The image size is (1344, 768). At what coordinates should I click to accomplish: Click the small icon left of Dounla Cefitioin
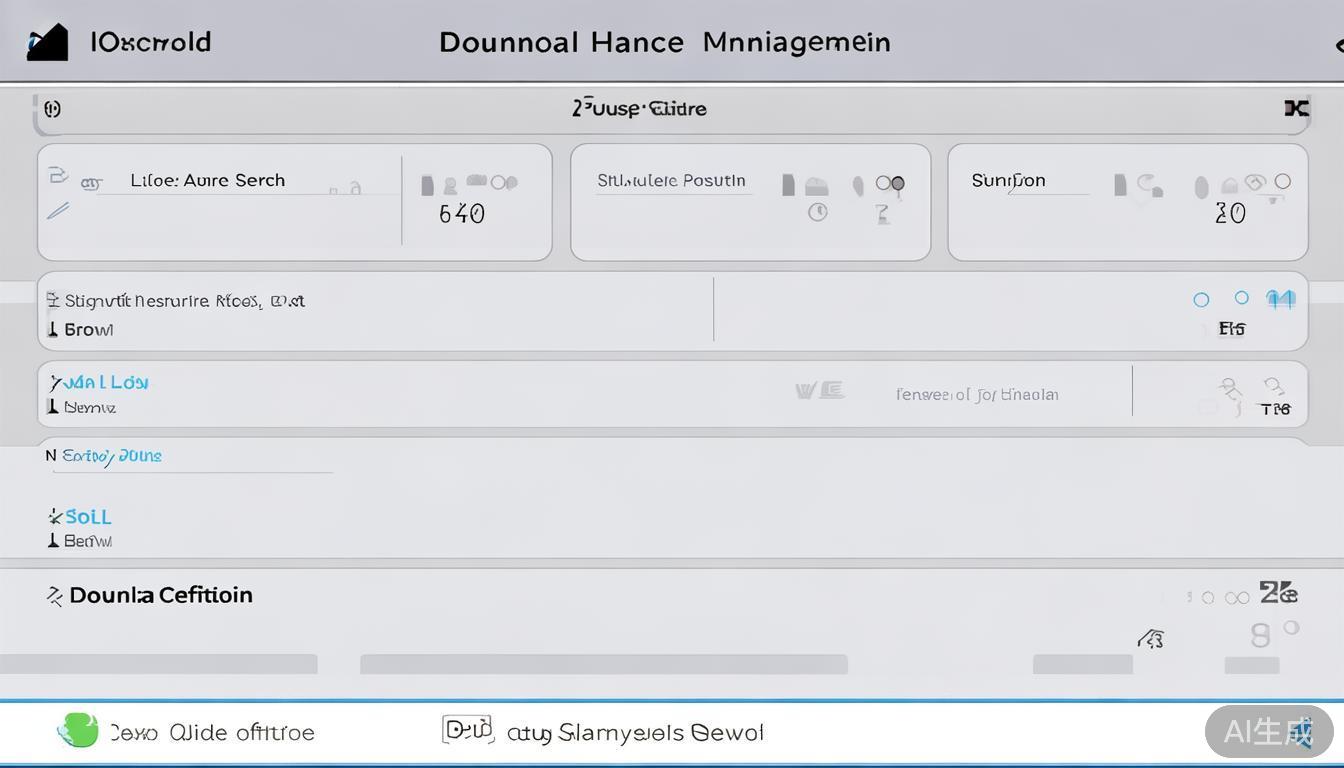(54, 596)
